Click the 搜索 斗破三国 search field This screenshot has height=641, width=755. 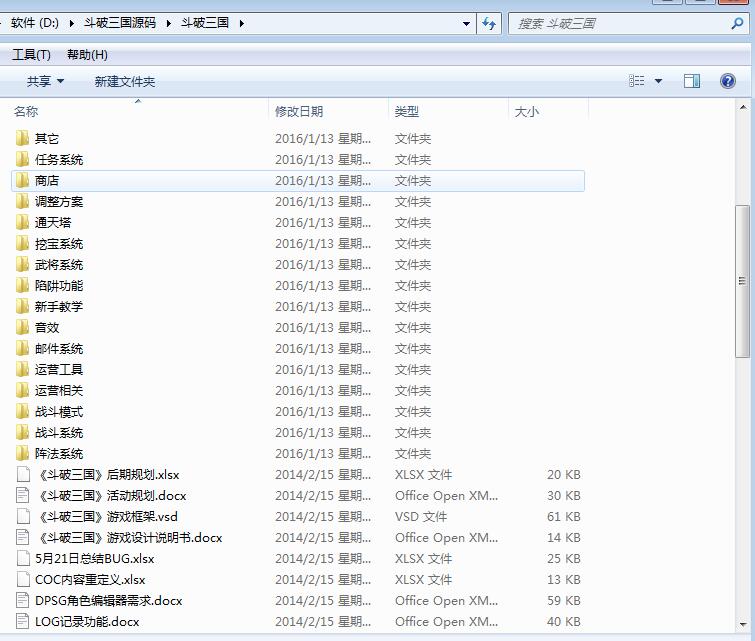(620, 23)
